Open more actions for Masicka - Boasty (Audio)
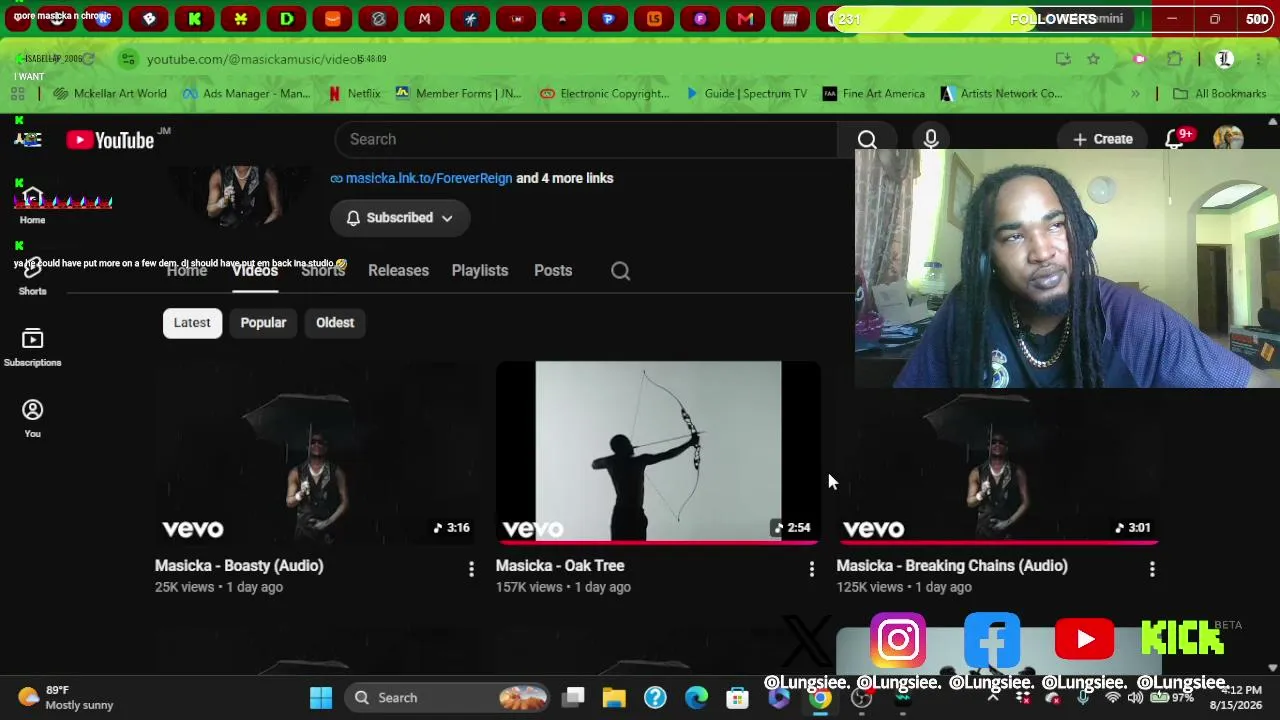The height and width of the screenshot is (720, 1280). [x=471, y=569]
